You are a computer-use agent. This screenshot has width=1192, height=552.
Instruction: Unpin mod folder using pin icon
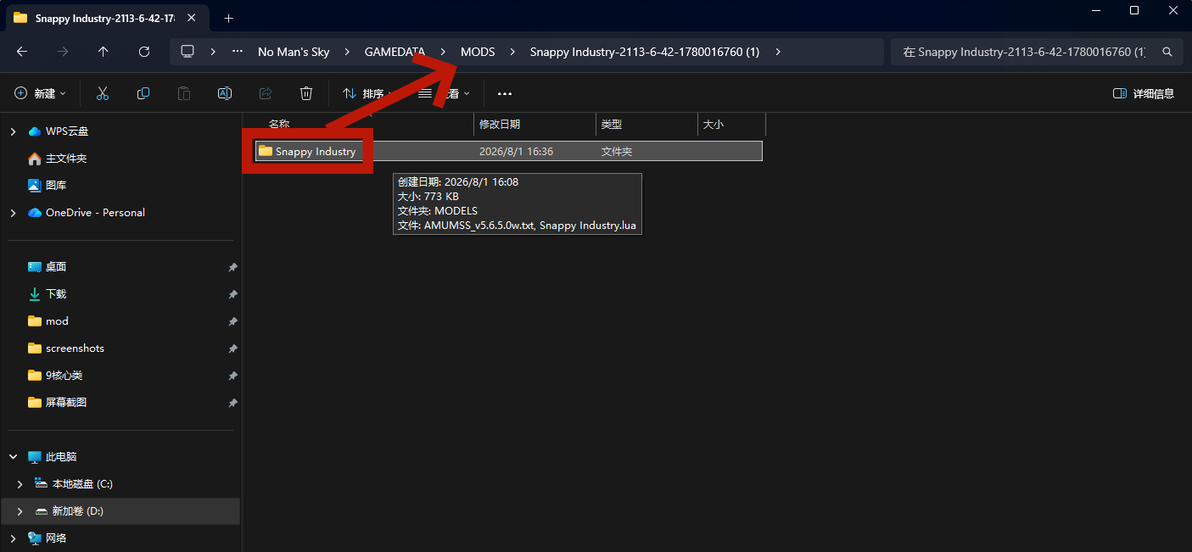point(232,321)
